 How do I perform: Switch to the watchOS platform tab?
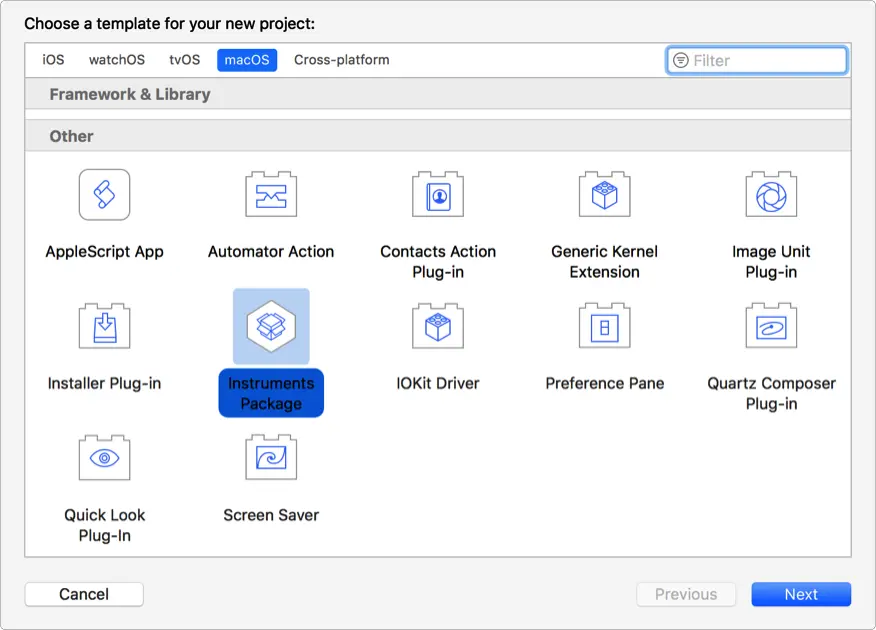[x=117, y=60]
